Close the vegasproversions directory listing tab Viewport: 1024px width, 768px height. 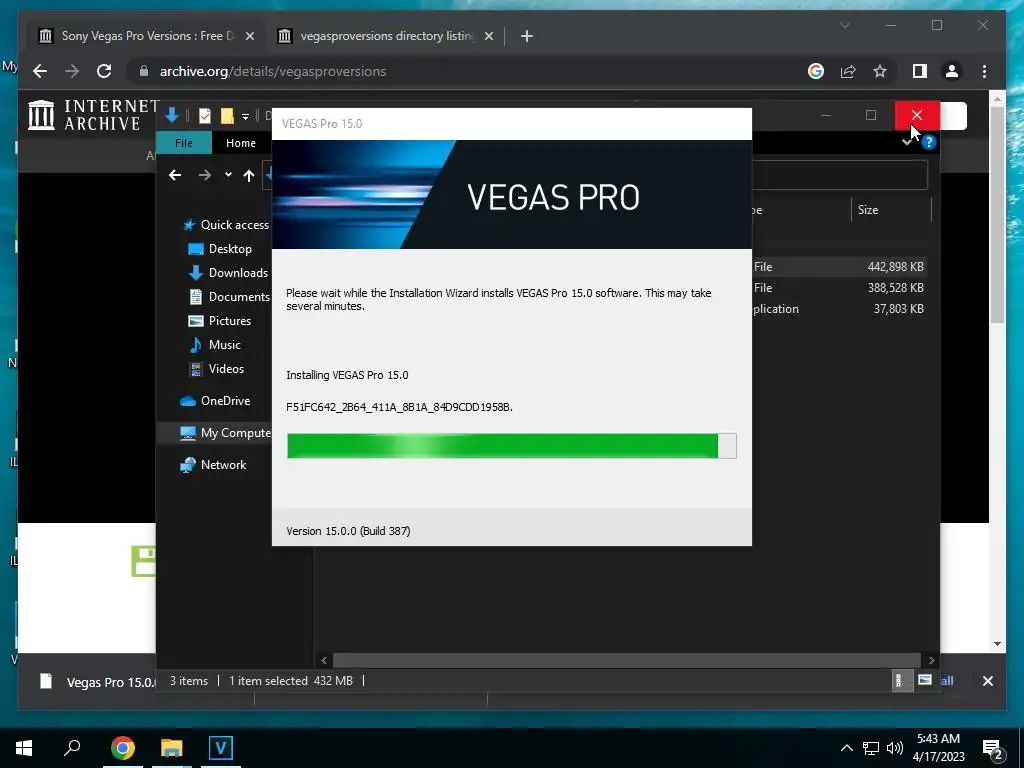[488, 36]
